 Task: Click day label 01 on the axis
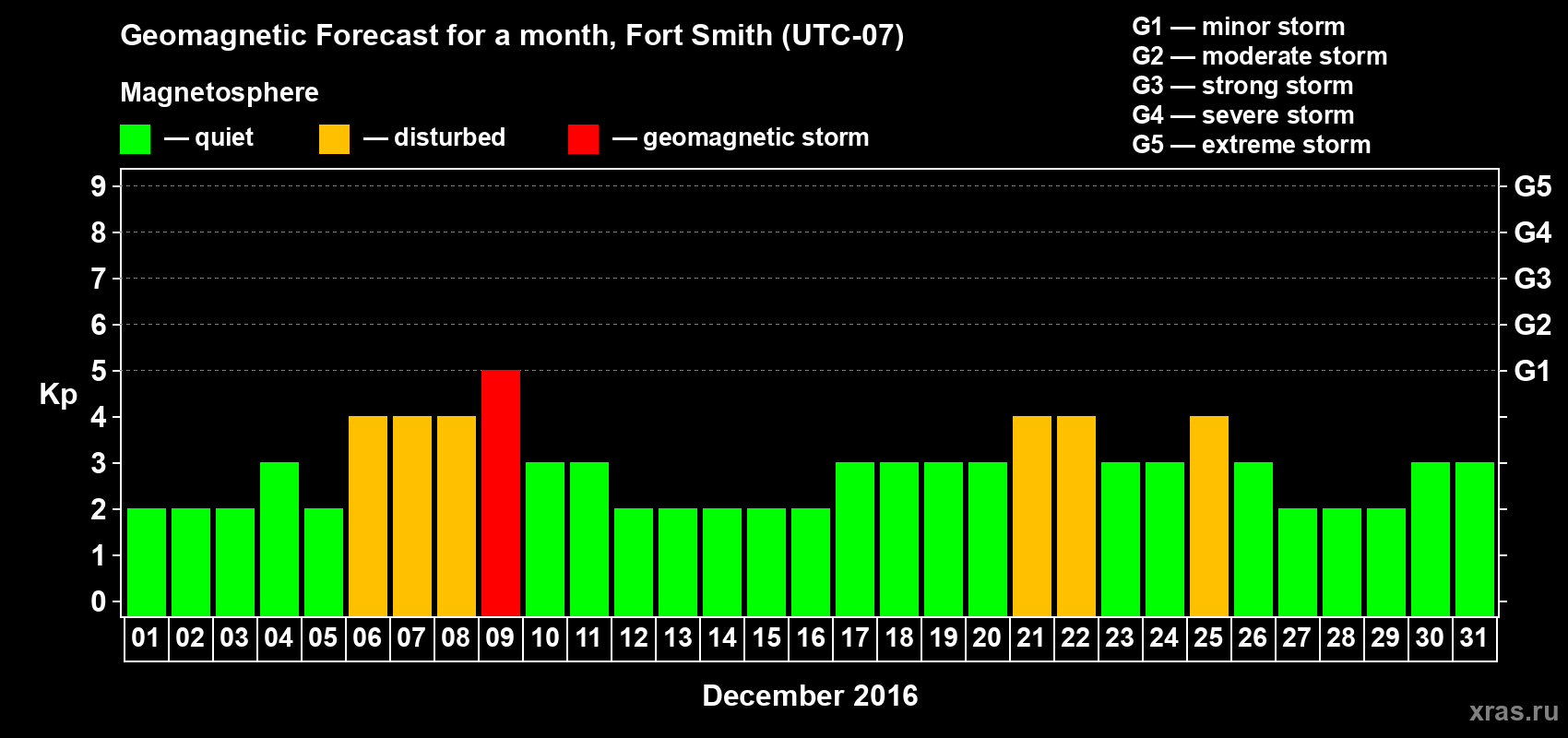click(x=146, y=637)
